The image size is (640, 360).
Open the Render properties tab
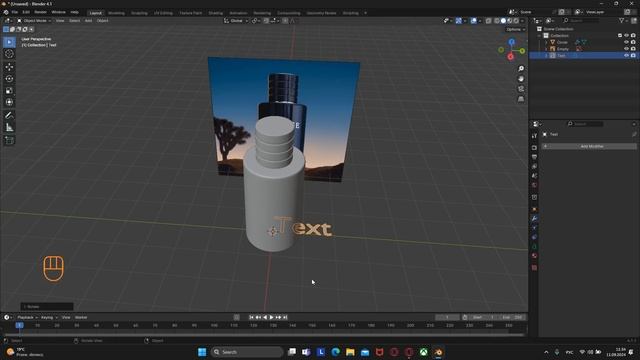pyautogui.click(x=534, y=147)
